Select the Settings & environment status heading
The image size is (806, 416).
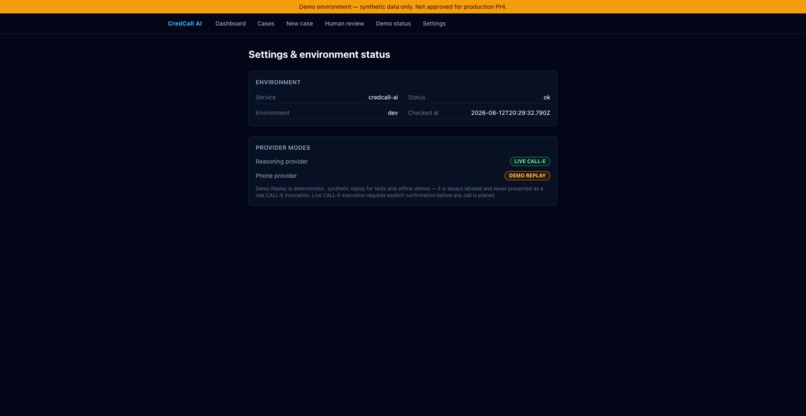click(319, 55)
